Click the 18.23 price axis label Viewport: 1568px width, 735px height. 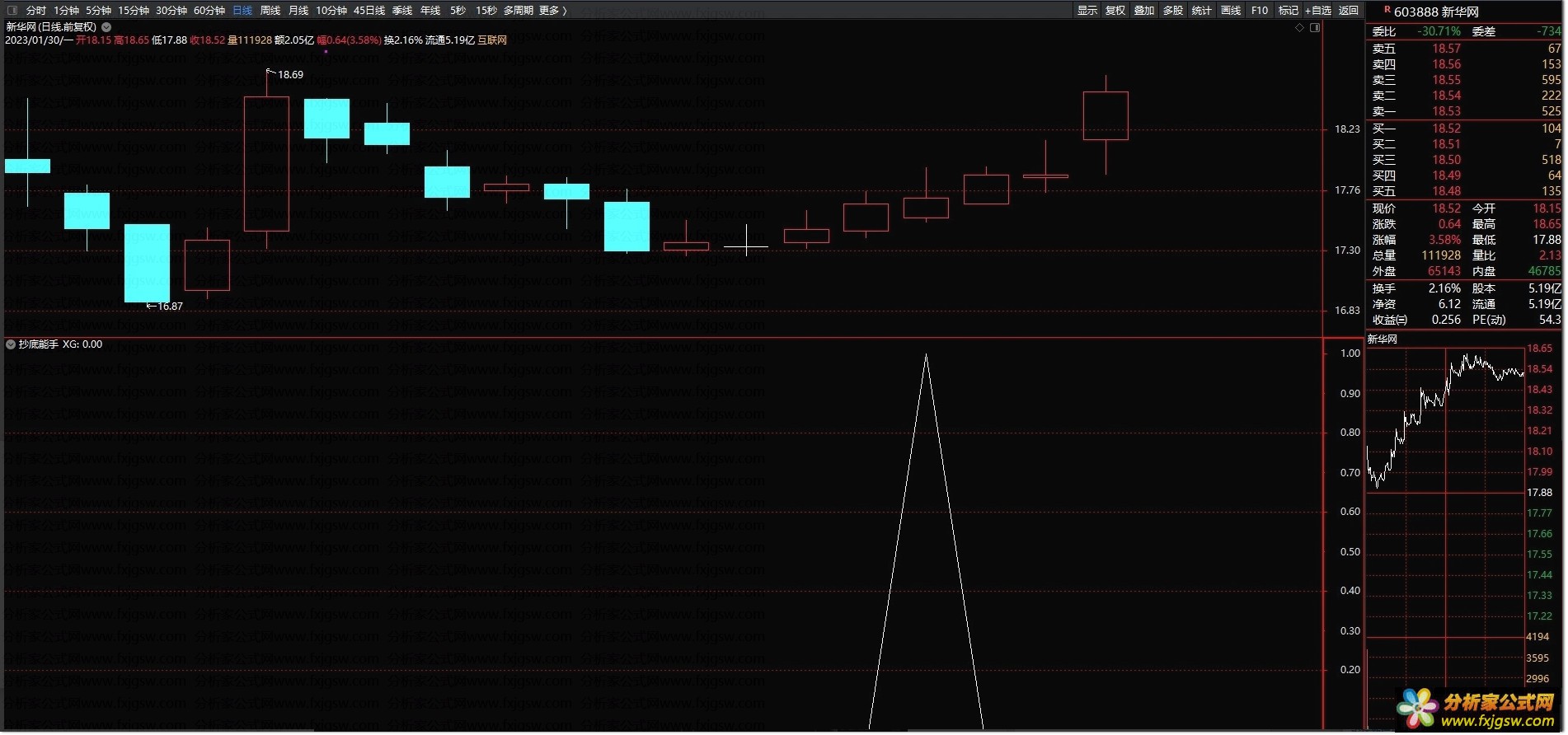pyautogui.click(x=1347, y=129)
